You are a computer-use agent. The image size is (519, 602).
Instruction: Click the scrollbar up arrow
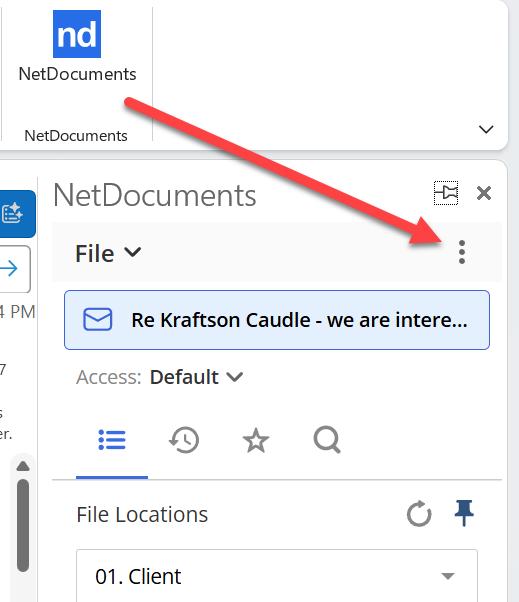coord(23,466)
